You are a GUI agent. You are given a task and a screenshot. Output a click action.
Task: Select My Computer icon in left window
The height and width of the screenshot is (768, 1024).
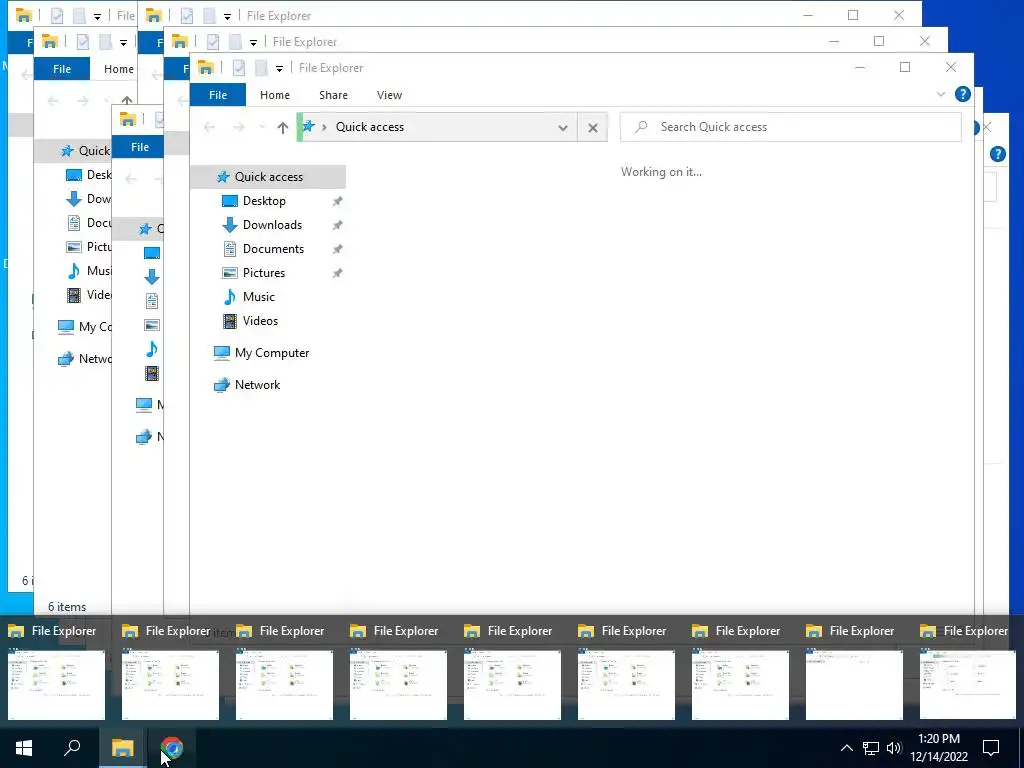(65, 327)
